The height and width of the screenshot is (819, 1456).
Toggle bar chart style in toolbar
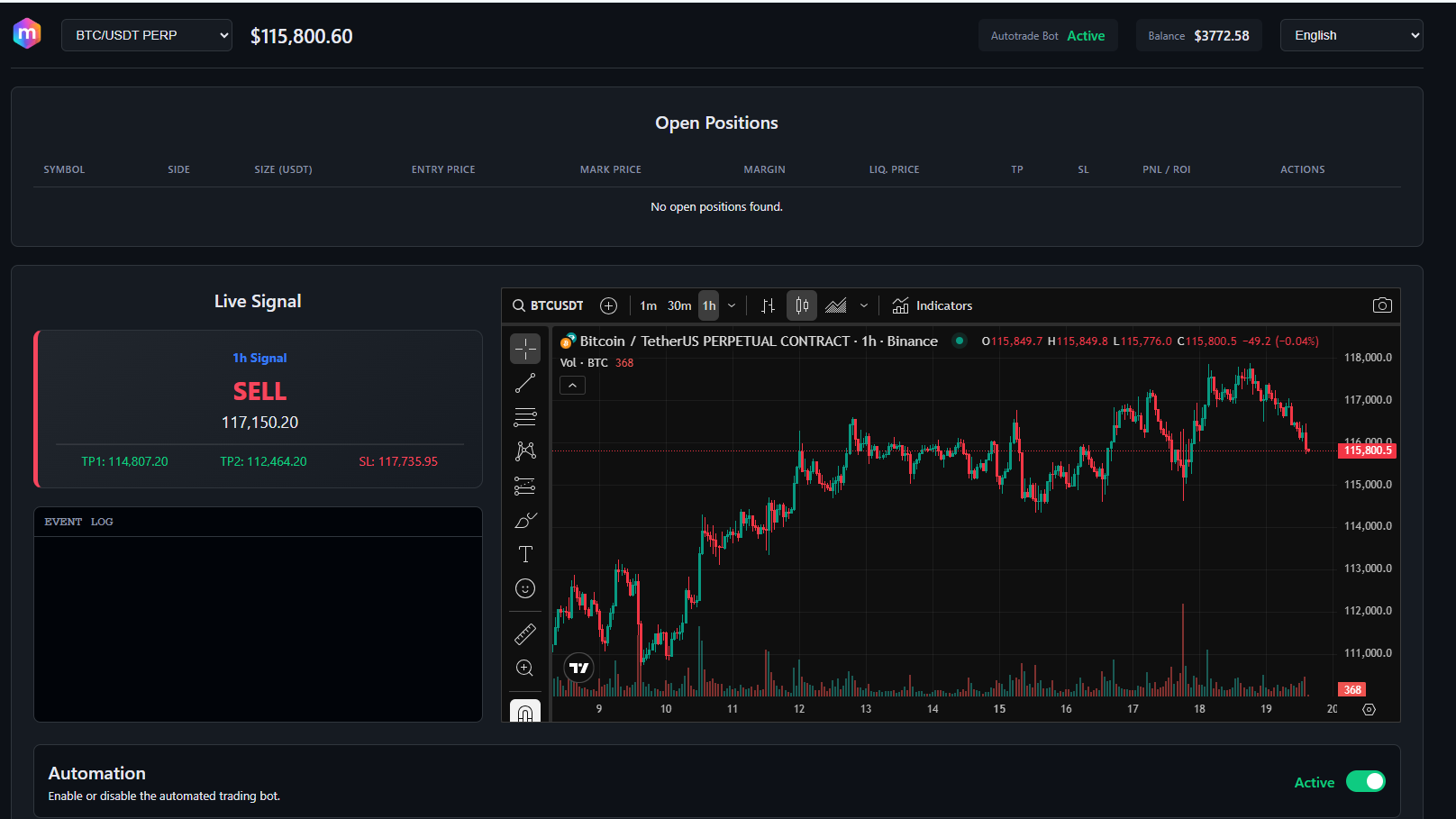pyautogui.click(x=767, y=305)
